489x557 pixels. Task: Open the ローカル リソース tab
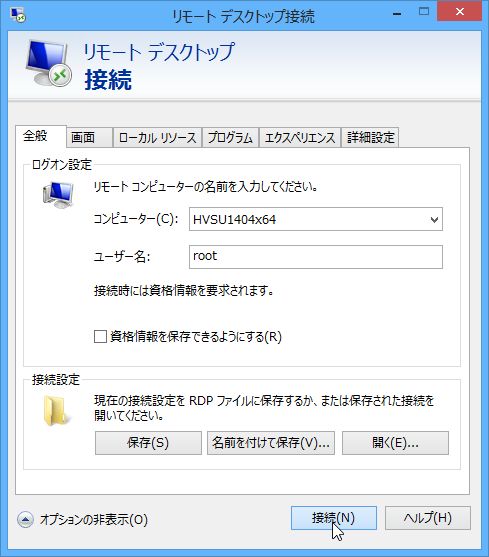pos(157,137)
